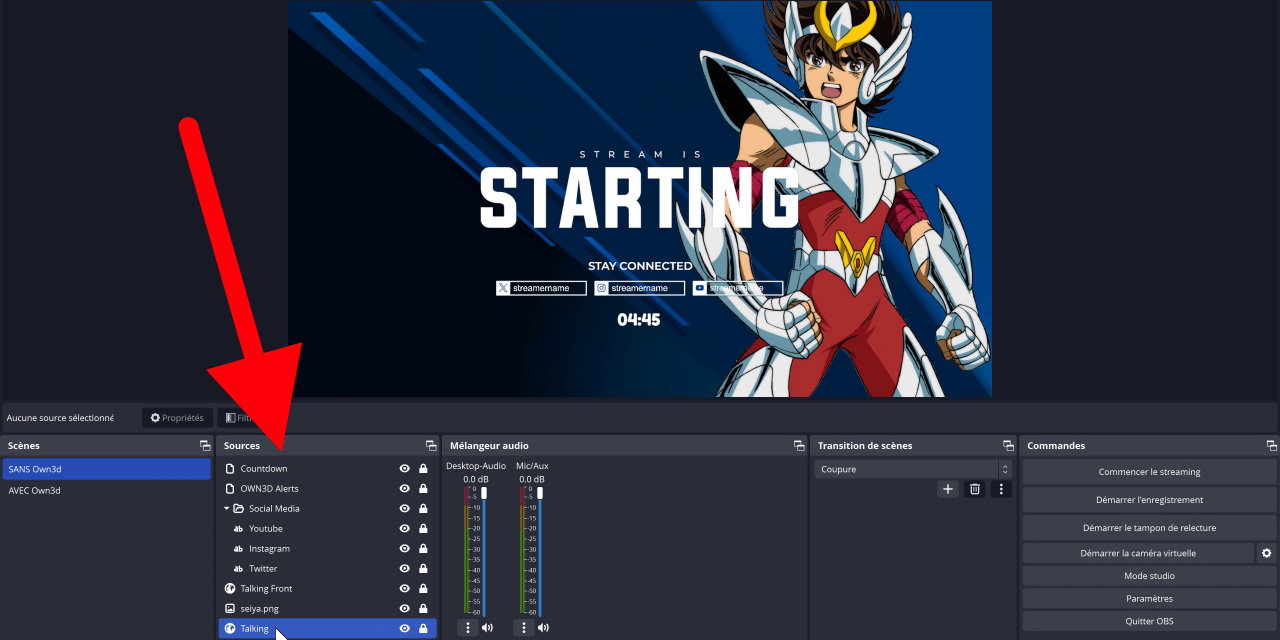The image size is (1280, 640).
Task: Open transition properties three-dot menu
Action: point(1001,489)
